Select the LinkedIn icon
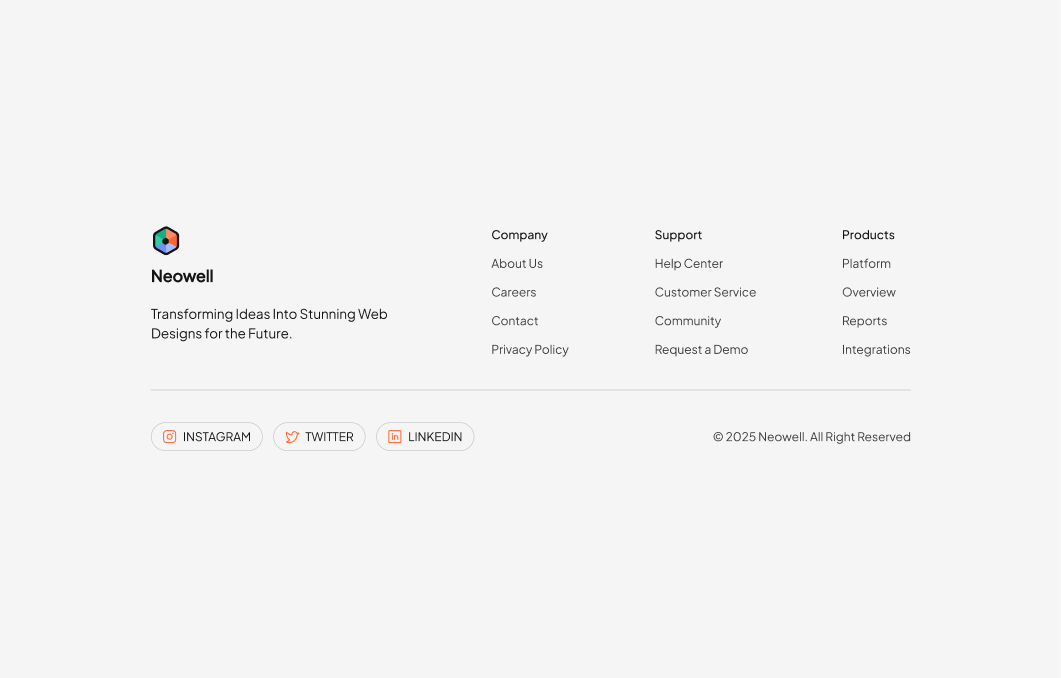This screenshot has width=1061, height=678. (x=394, y=437)
